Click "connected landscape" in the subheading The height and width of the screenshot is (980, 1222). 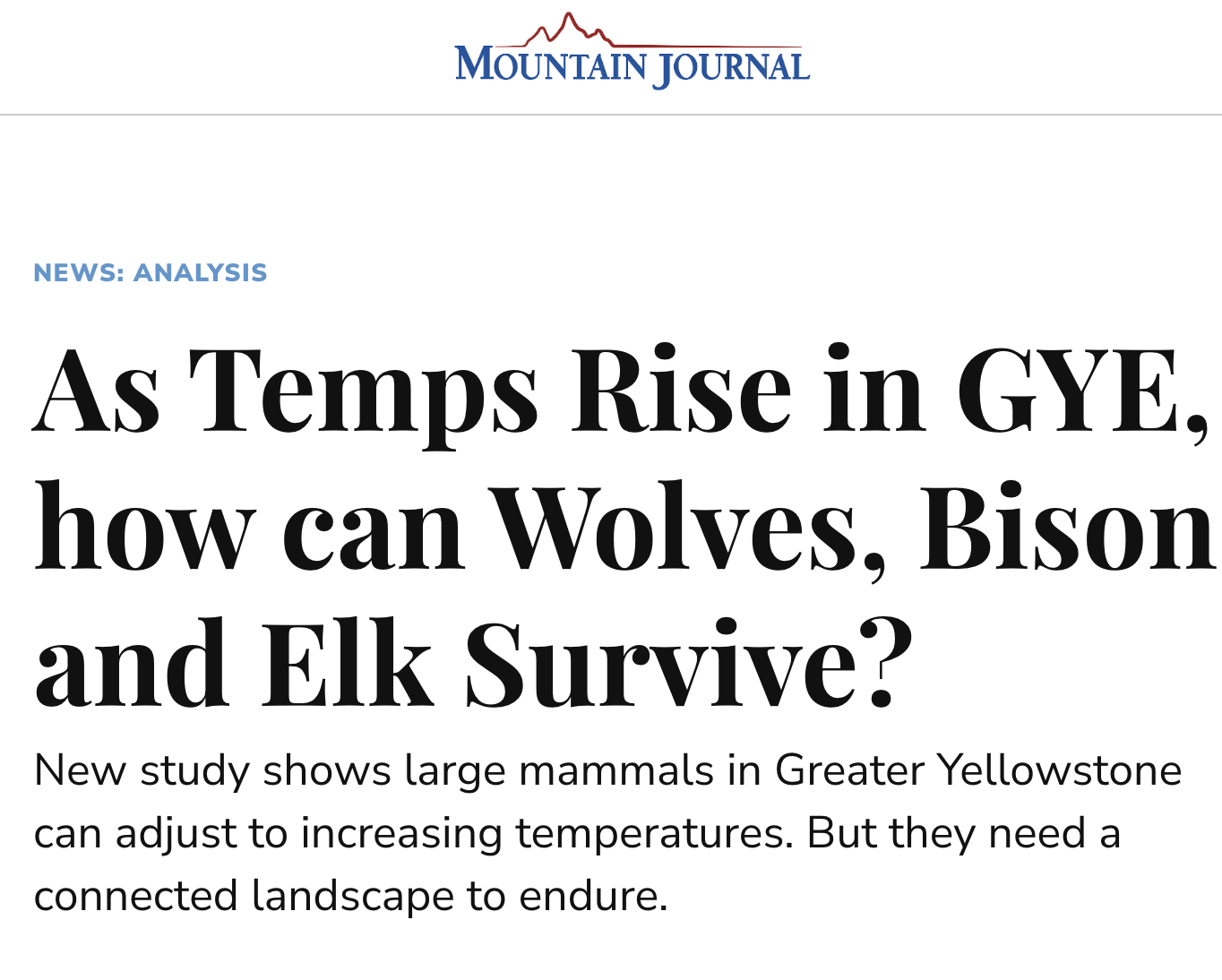click(x=245, y=896)
